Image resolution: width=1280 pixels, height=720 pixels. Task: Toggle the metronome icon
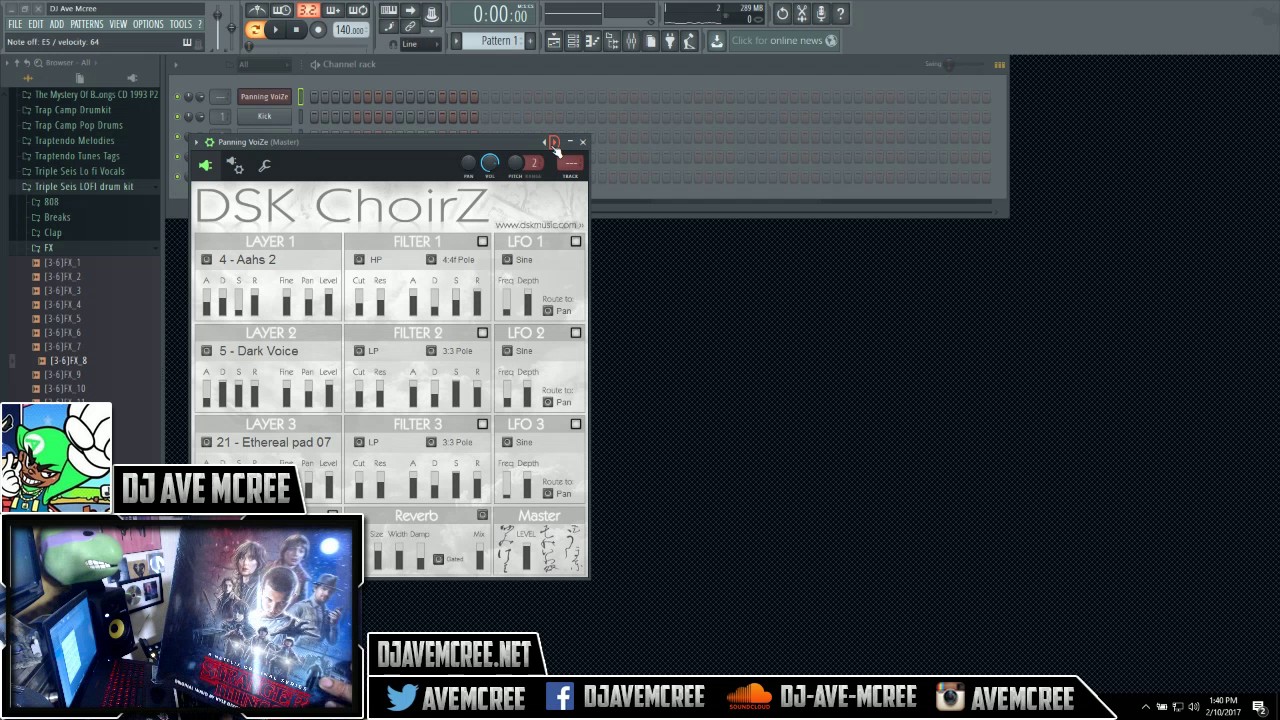click(x=257, y=11)
